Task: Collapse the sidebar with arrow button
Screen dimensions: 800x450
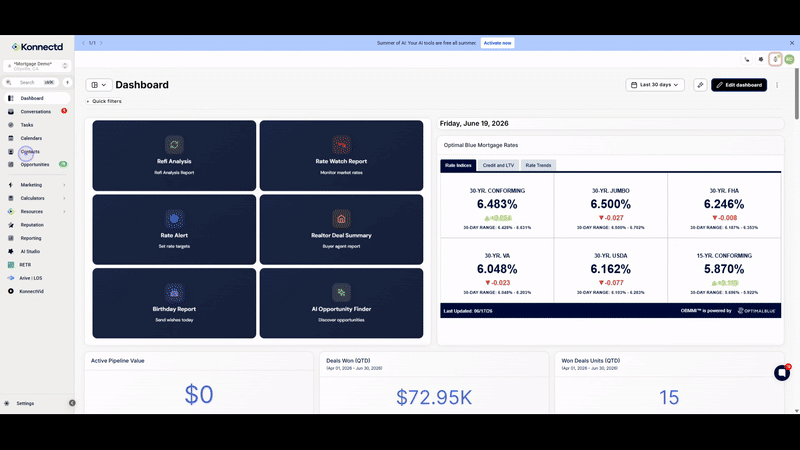Action: (72, 403)
